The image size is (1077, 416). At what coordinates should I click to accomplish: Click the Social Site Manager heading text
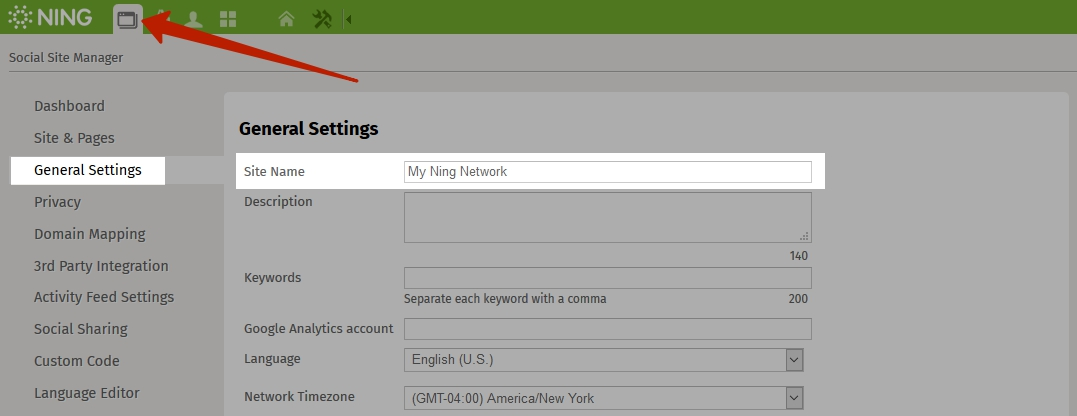coord(66,58)
